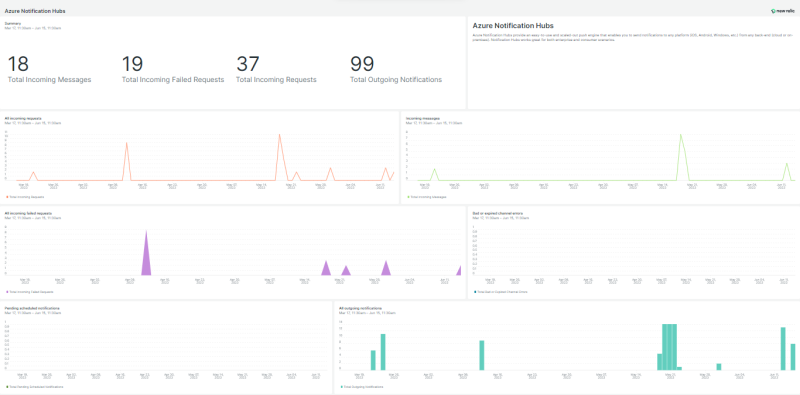Image resolution: width=800 pixels, height=395 pixels.
Task: Select the 18 Total Incoming Messages value
Action: [x=18, y=64]
